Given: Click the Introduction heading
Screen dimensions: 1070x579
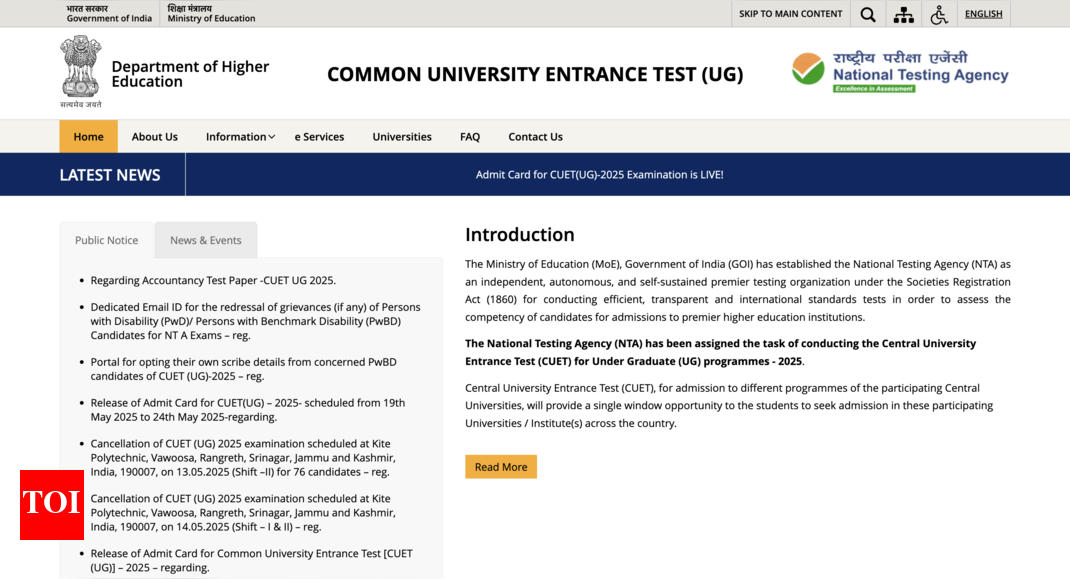Looking at the screenshot, I should click(520, 234).
